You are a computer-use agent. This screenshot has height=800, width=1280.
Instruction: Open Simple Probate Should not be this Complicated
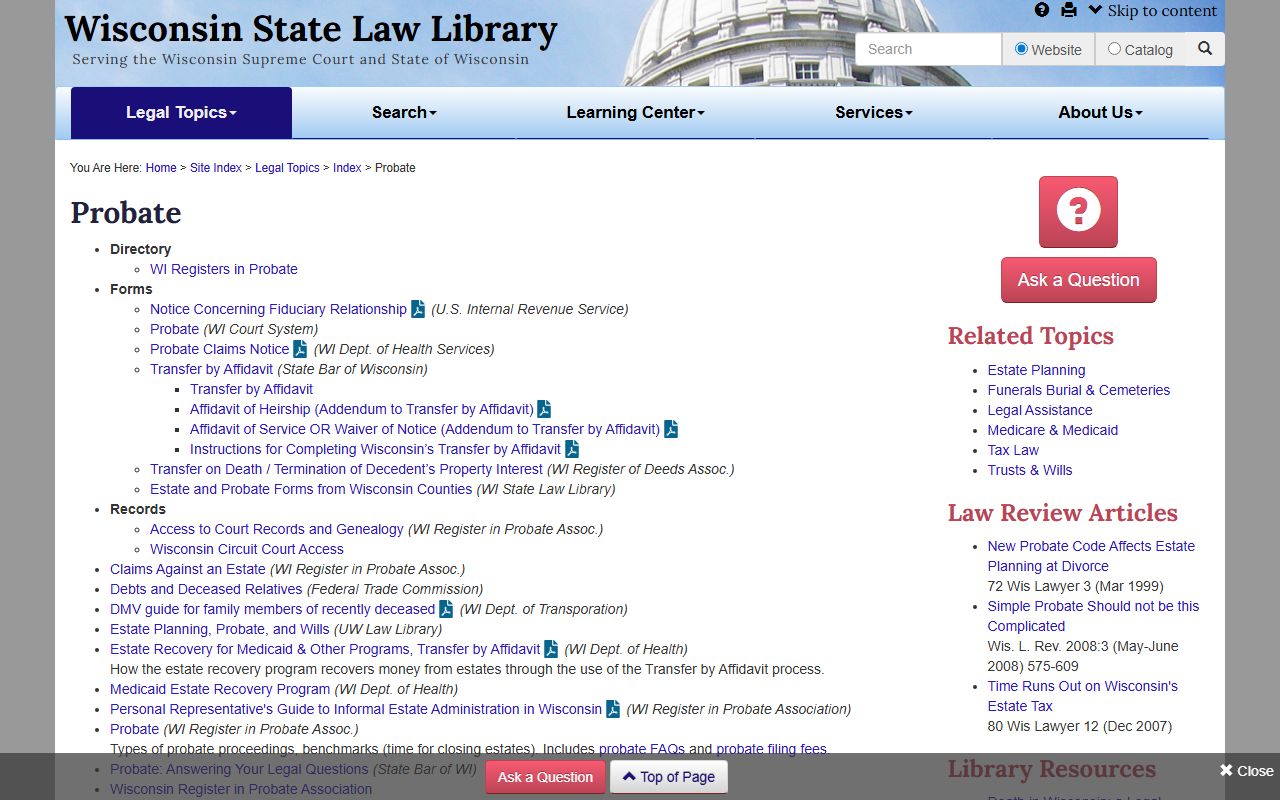click(x=1093, y=616)
